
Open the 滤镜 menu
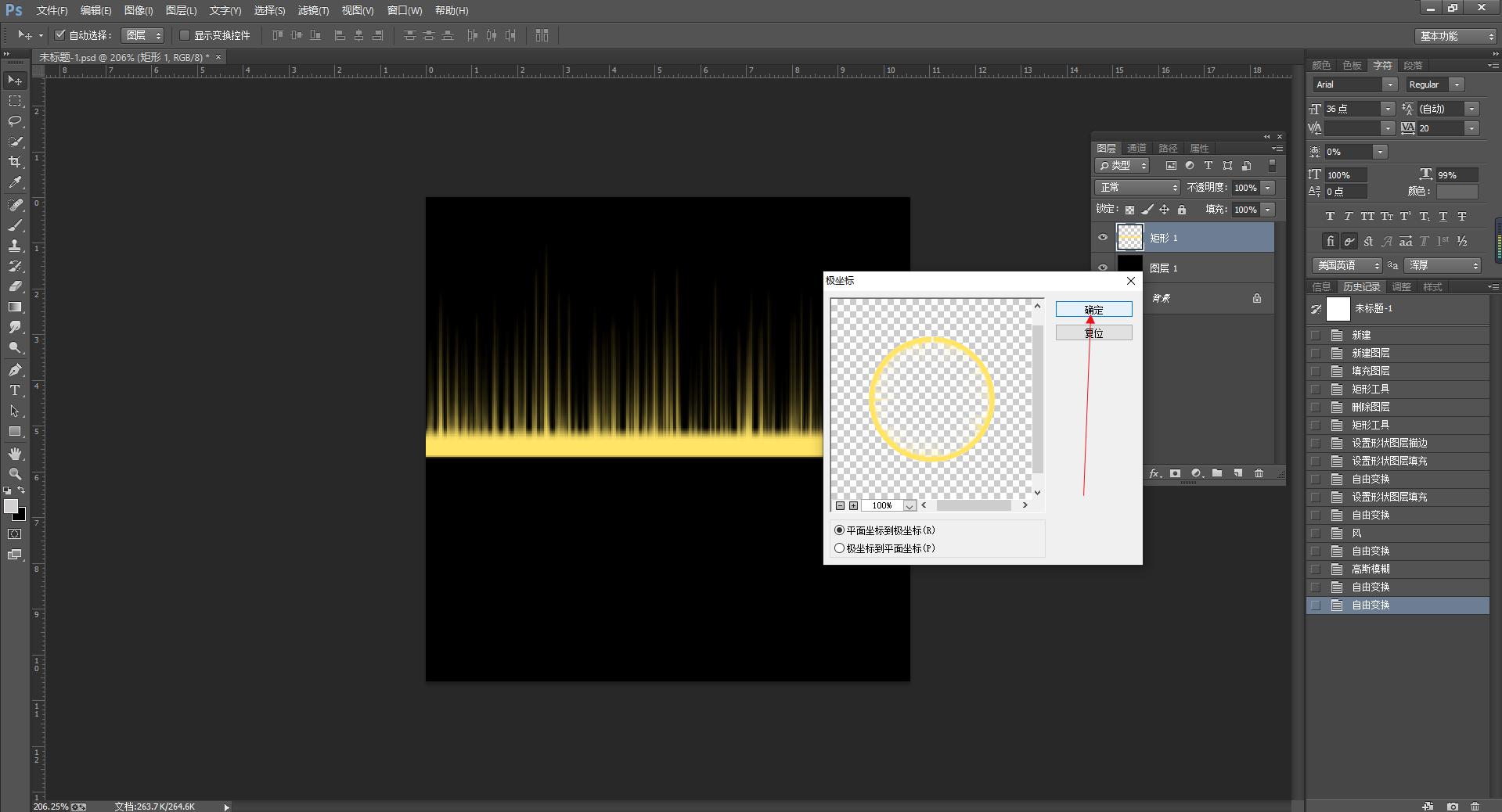[313, 10]
